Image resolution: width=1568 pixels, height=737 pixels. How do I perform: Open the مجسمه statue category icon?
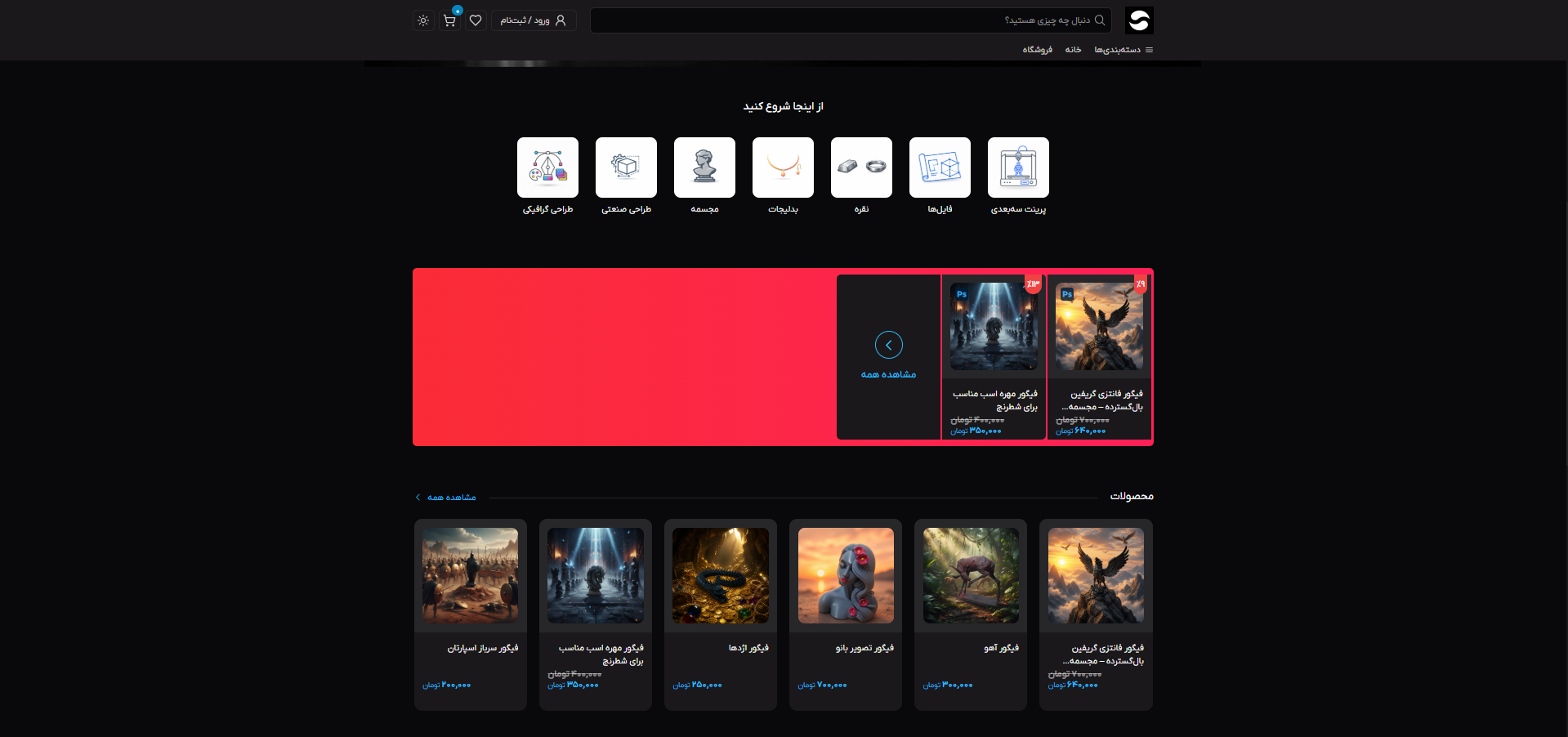click(x=704, y=167)
